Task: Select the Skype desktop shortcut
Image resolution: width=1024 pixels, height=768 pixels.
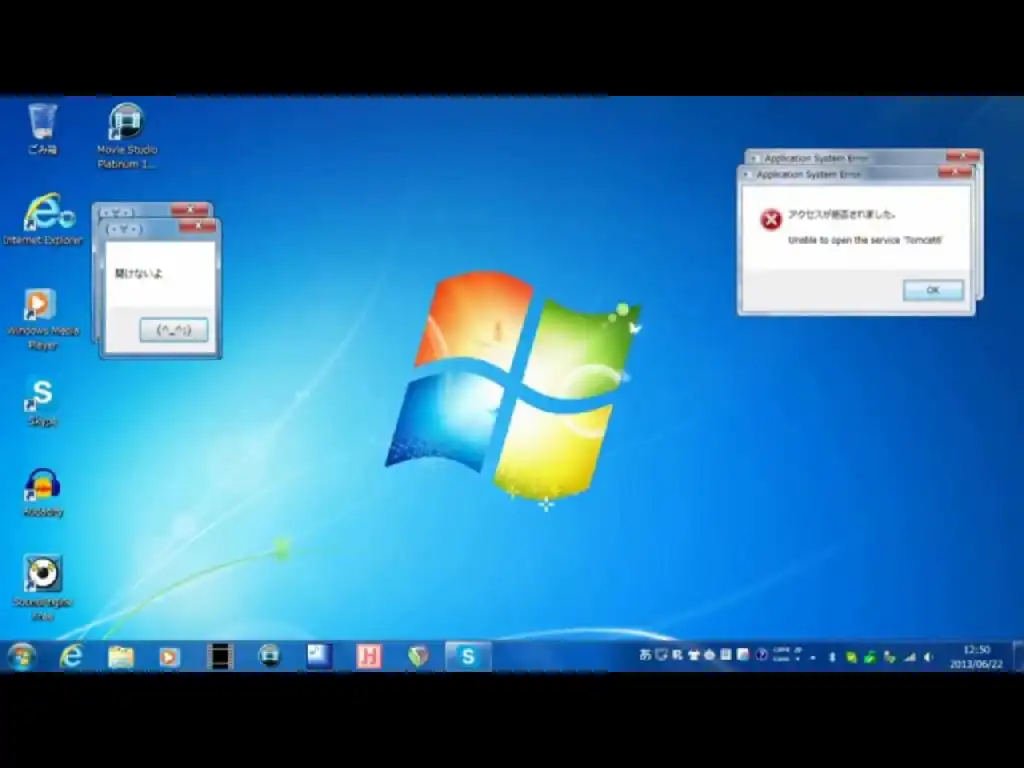Action: [42, 402]
